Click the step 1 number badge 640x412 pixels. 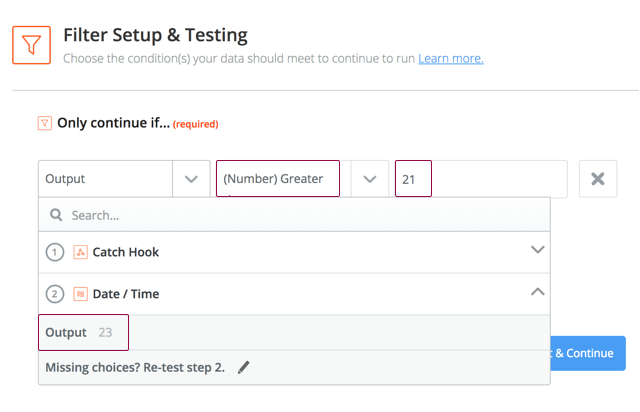click(x=54, y=252)
